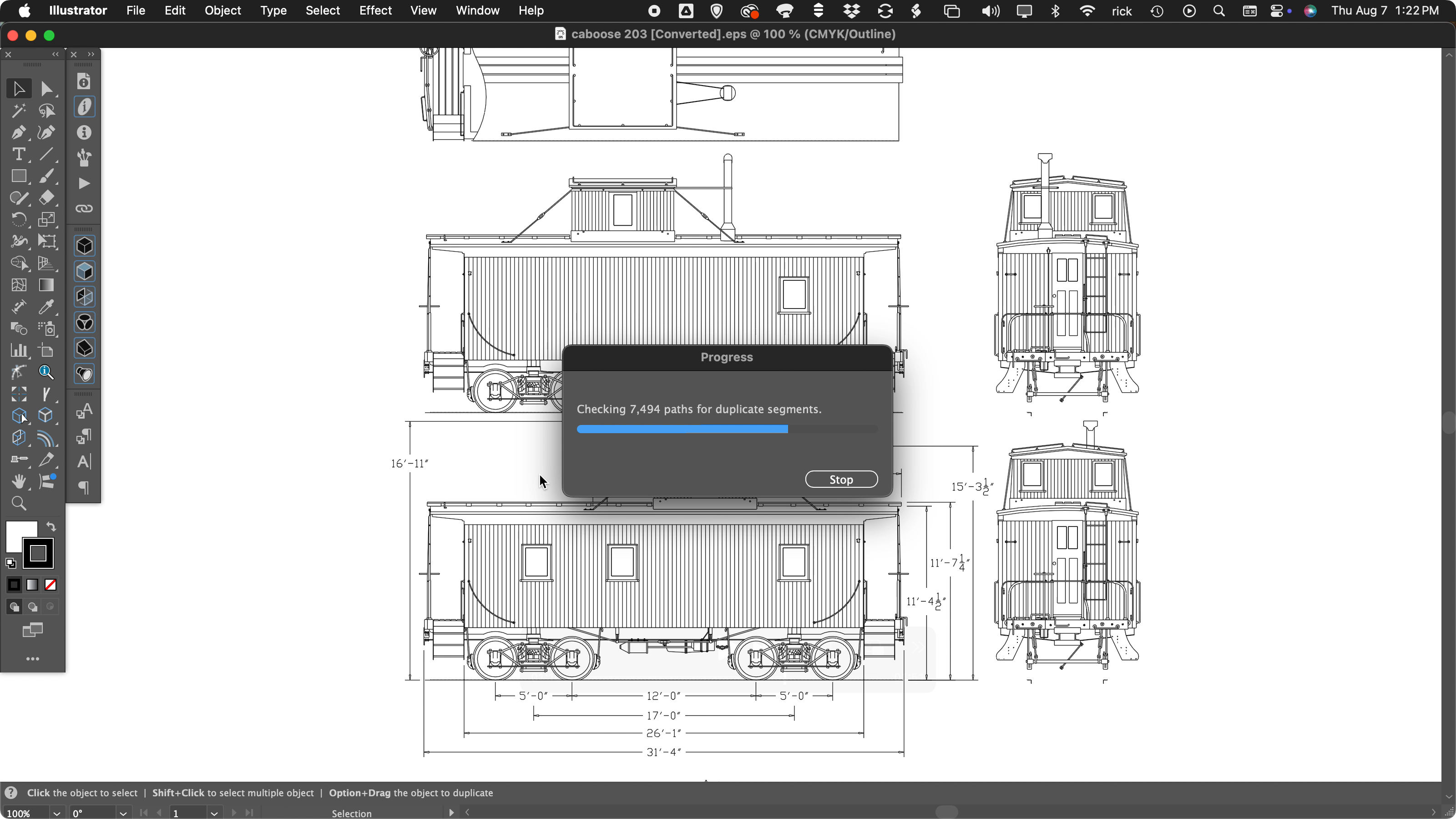1456x819 pixels.
Task: Toggle the blue-shaded cube panel icon
Action: click(x=84, y=272)
